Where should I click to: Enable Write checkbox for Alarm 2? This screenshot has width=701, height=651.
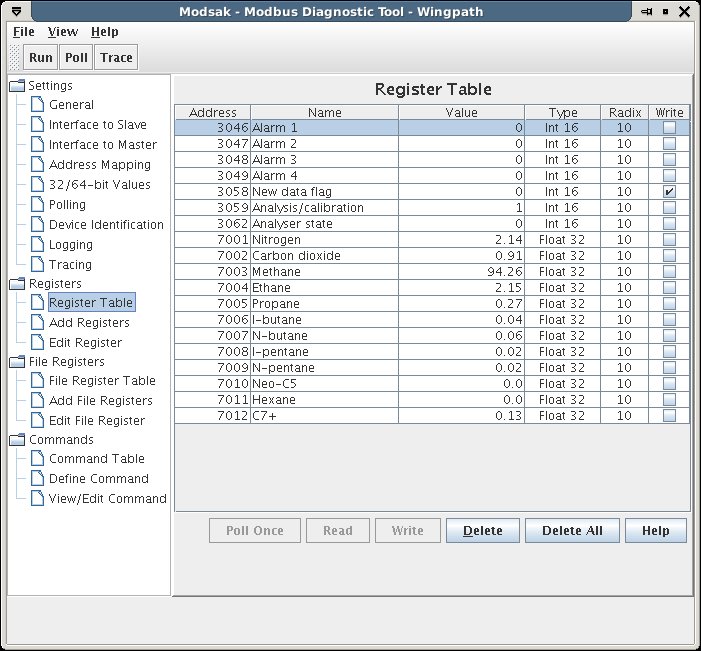tap(669, 144)
